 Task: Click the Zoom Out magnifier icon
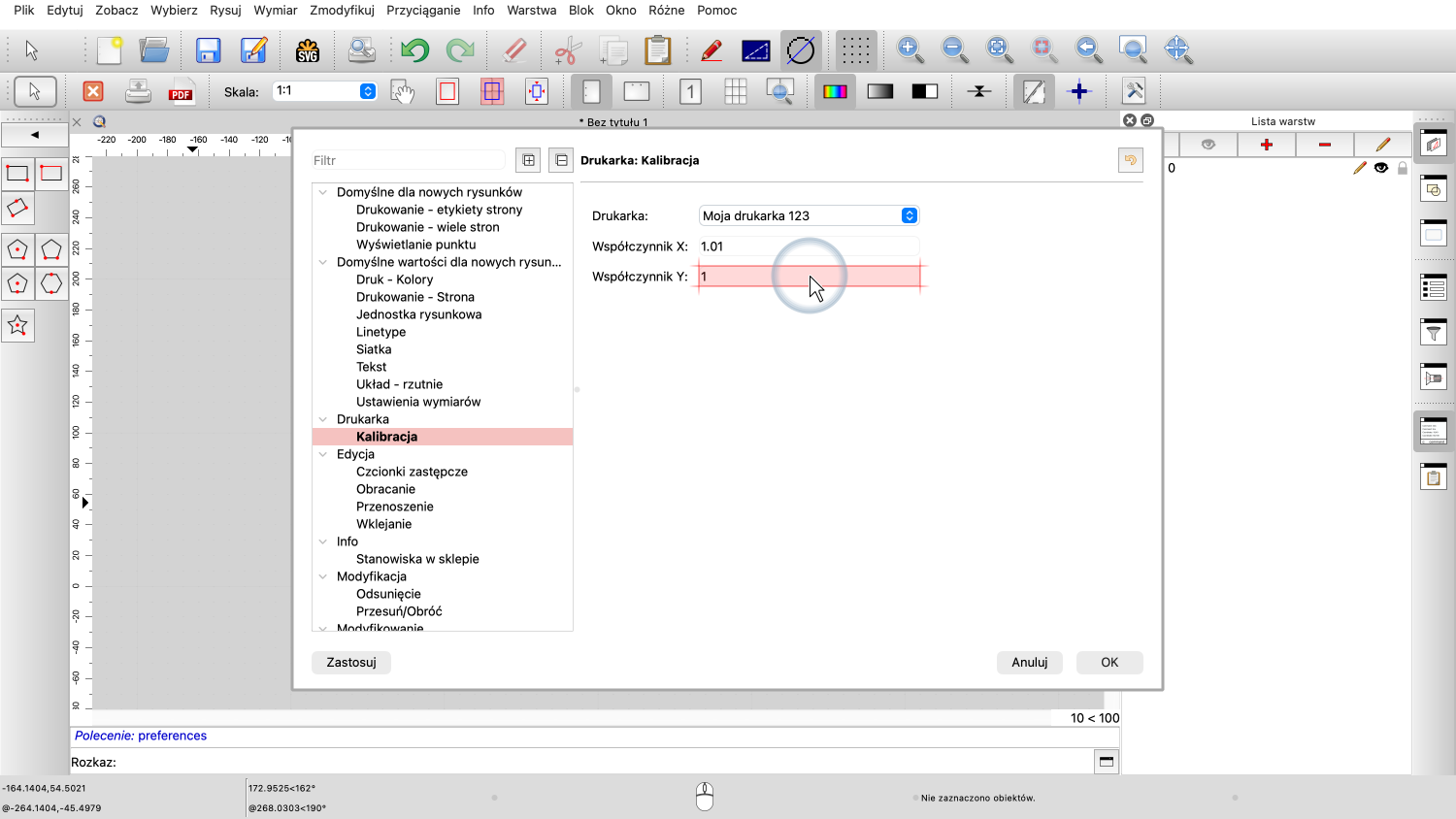click(954, 49)
